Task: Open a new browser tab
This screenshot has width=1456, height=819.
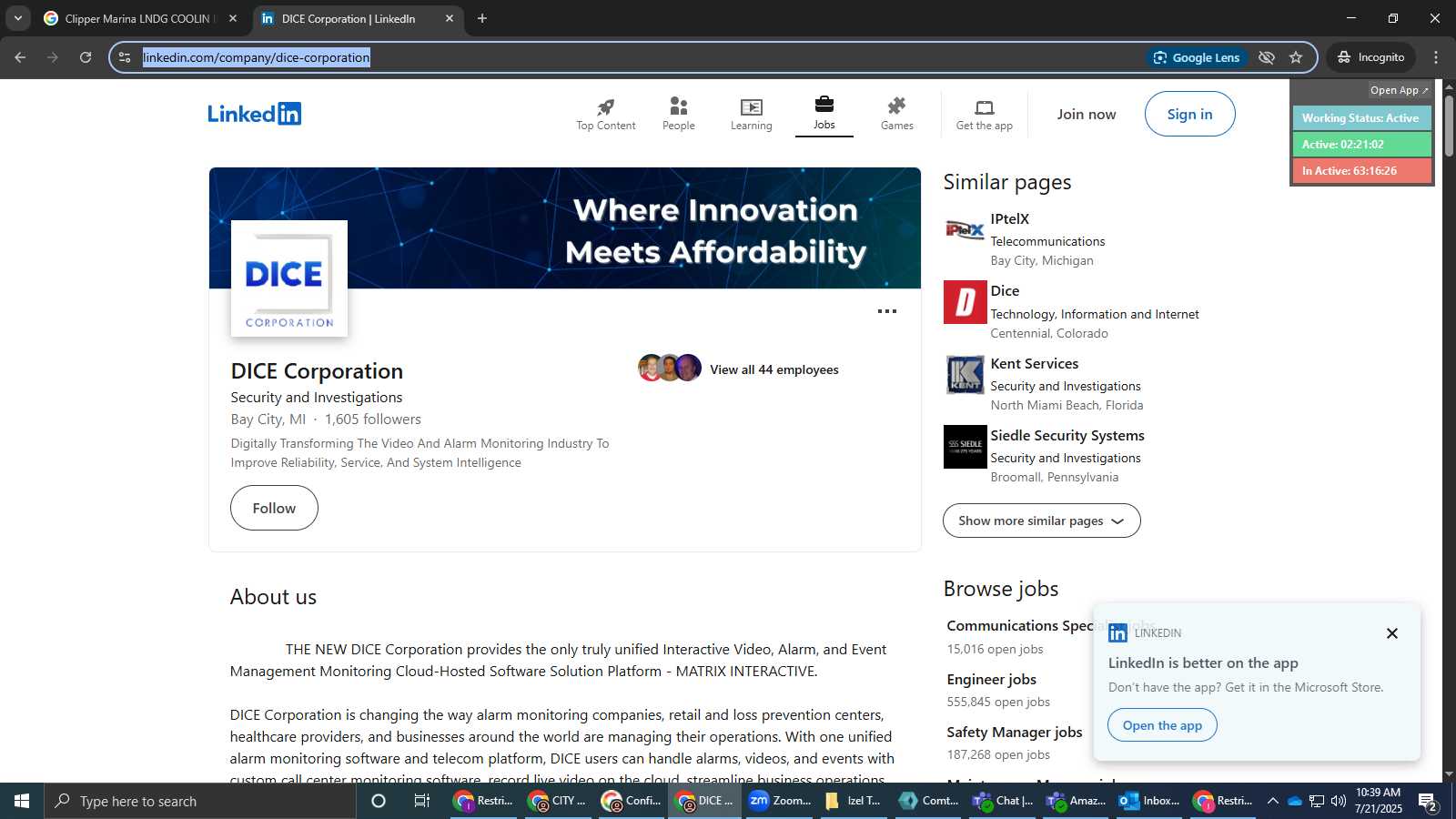Action: [482, 18]
